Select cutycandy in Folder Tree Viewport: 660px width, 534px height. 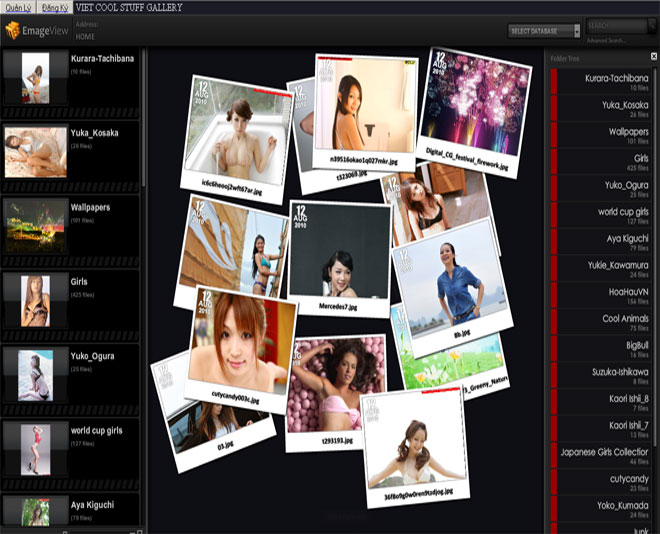(601, 482)
